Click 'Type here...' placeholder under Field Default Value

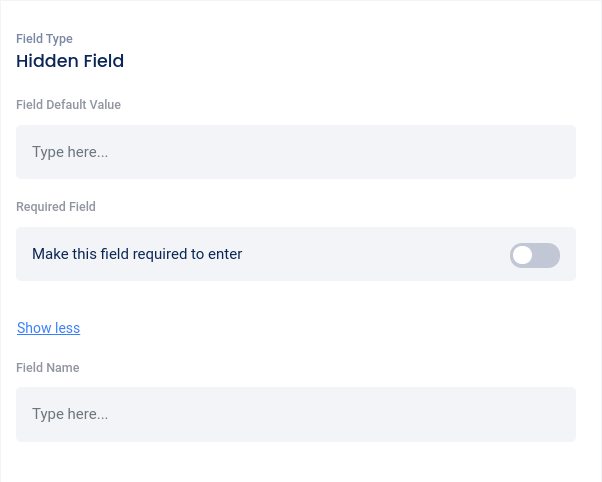pyautogui.click(x=70, y=152)
